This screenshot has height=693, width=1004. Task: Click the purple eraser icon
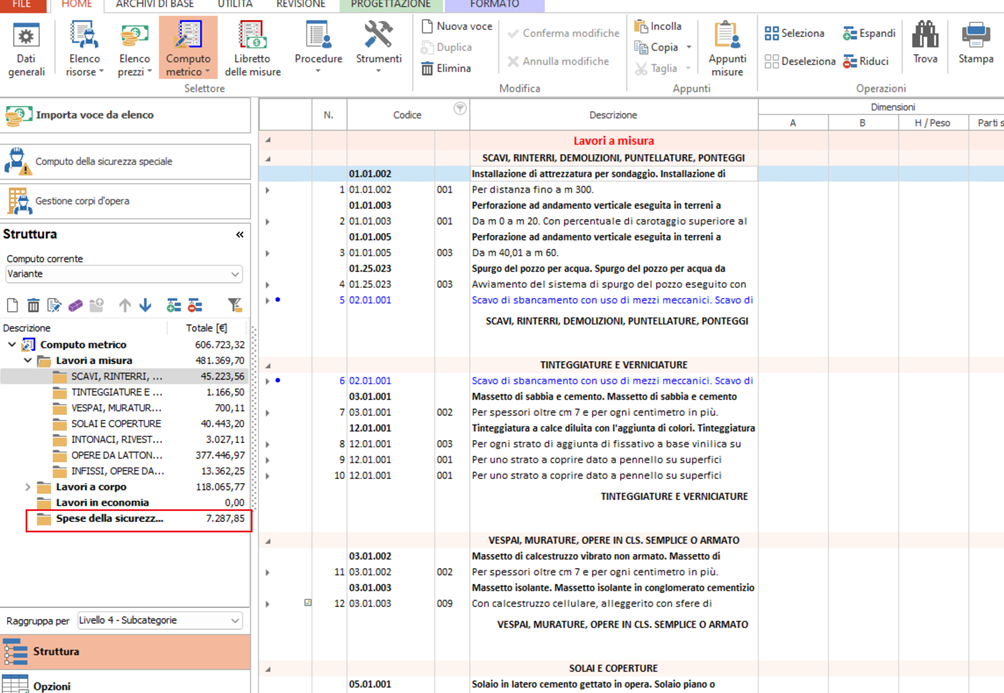[x=76, y=306]
